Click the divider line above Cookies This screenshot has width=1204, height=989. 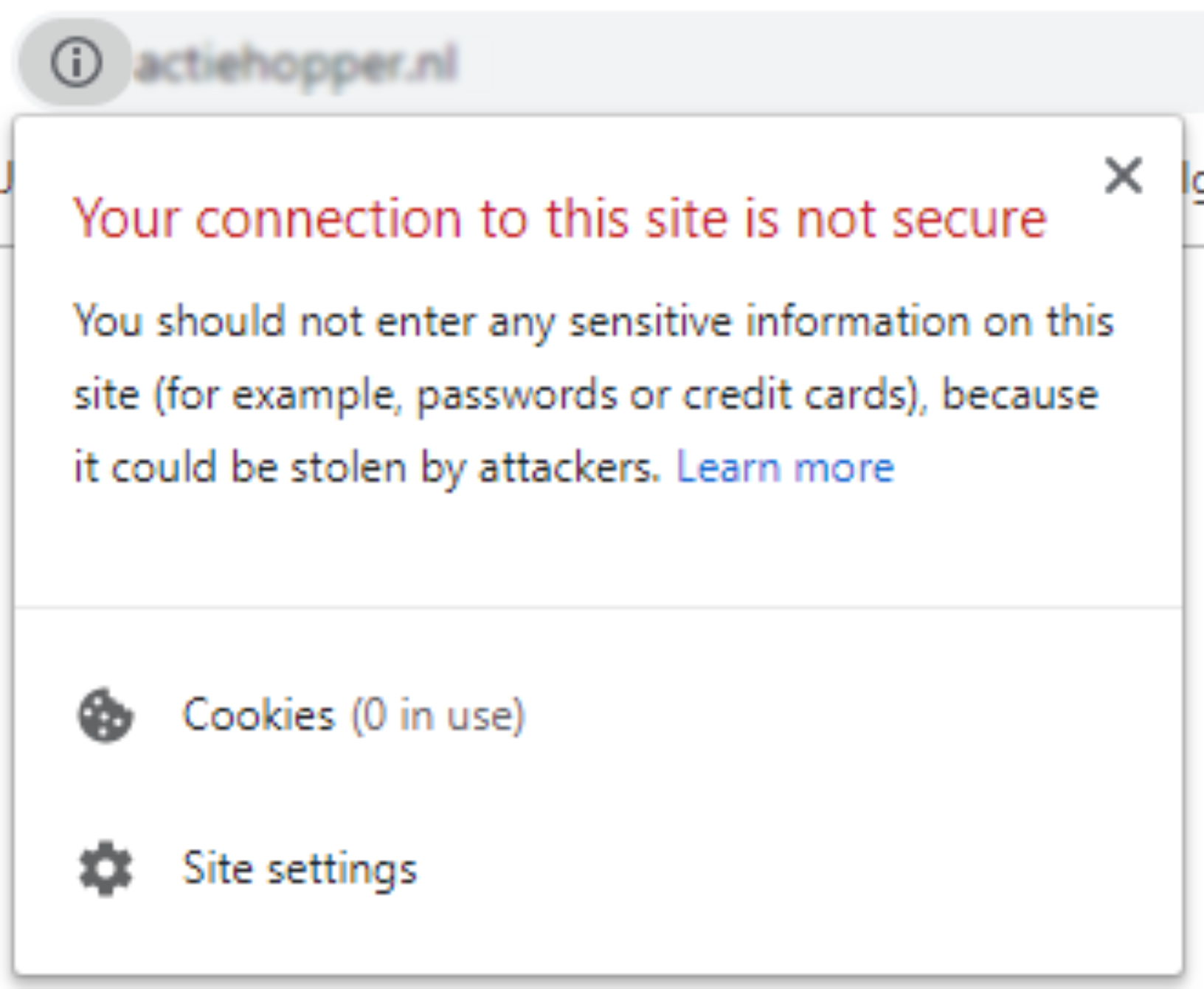coord(598,607)
